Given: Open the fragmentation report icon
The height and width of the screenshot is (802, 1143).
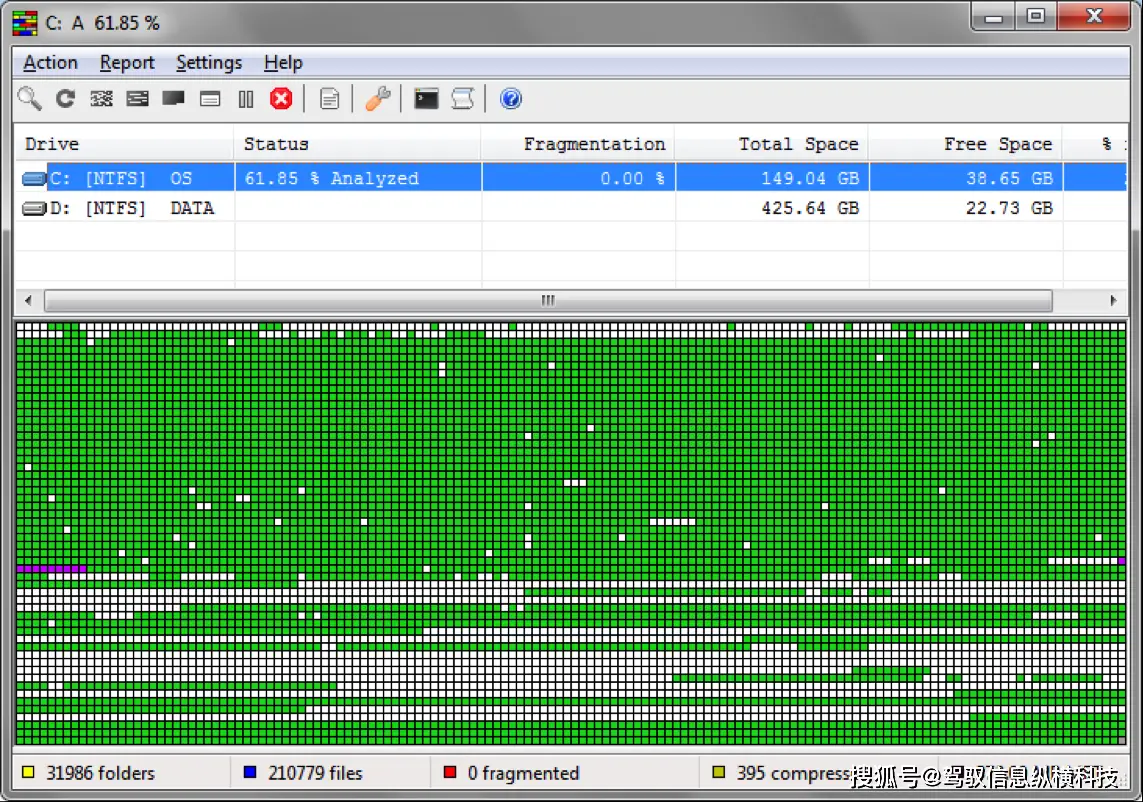Looking at the screenshot, I should tap(329, 99).
